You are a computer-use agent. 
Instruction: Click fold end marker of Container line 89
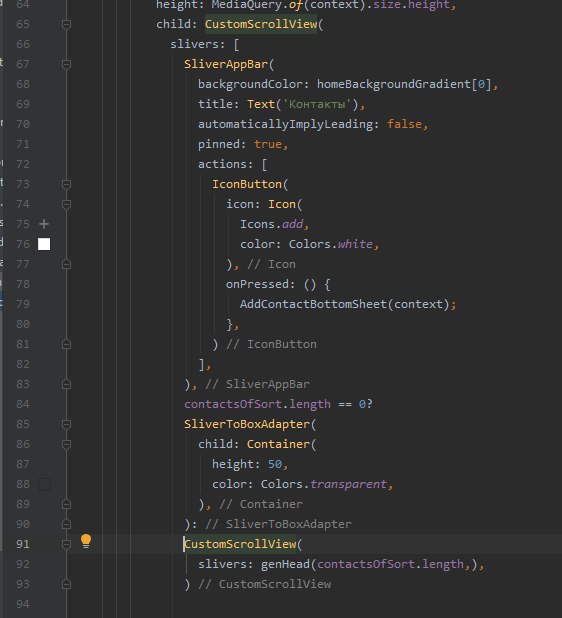click(x=66, y=504)
